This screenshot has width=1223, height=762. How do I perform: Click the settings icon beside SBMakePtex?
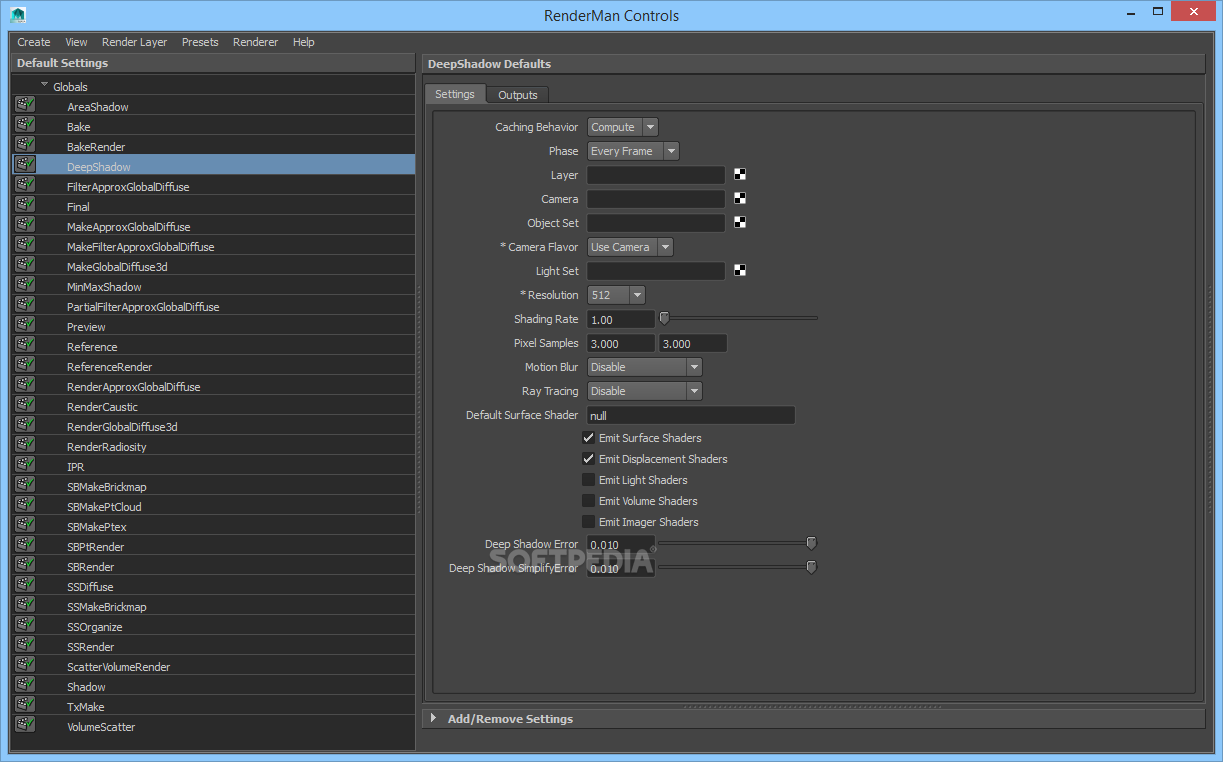(25, 525)
